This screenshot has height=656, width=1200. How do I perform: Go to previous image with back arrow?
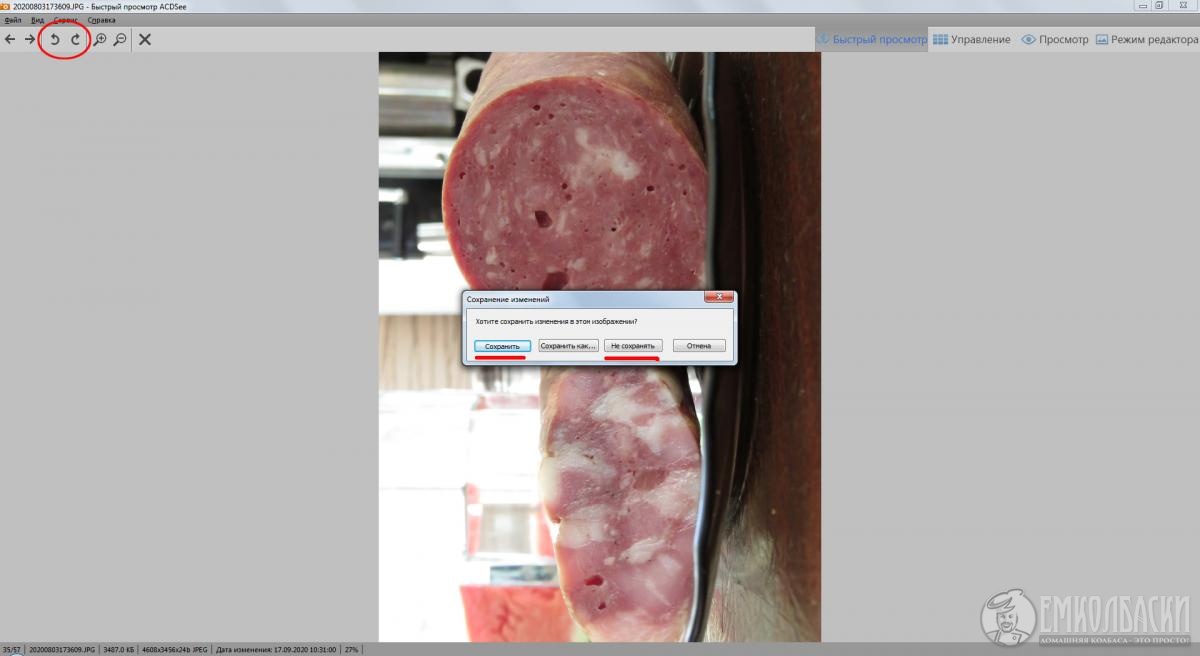[10, 40]
